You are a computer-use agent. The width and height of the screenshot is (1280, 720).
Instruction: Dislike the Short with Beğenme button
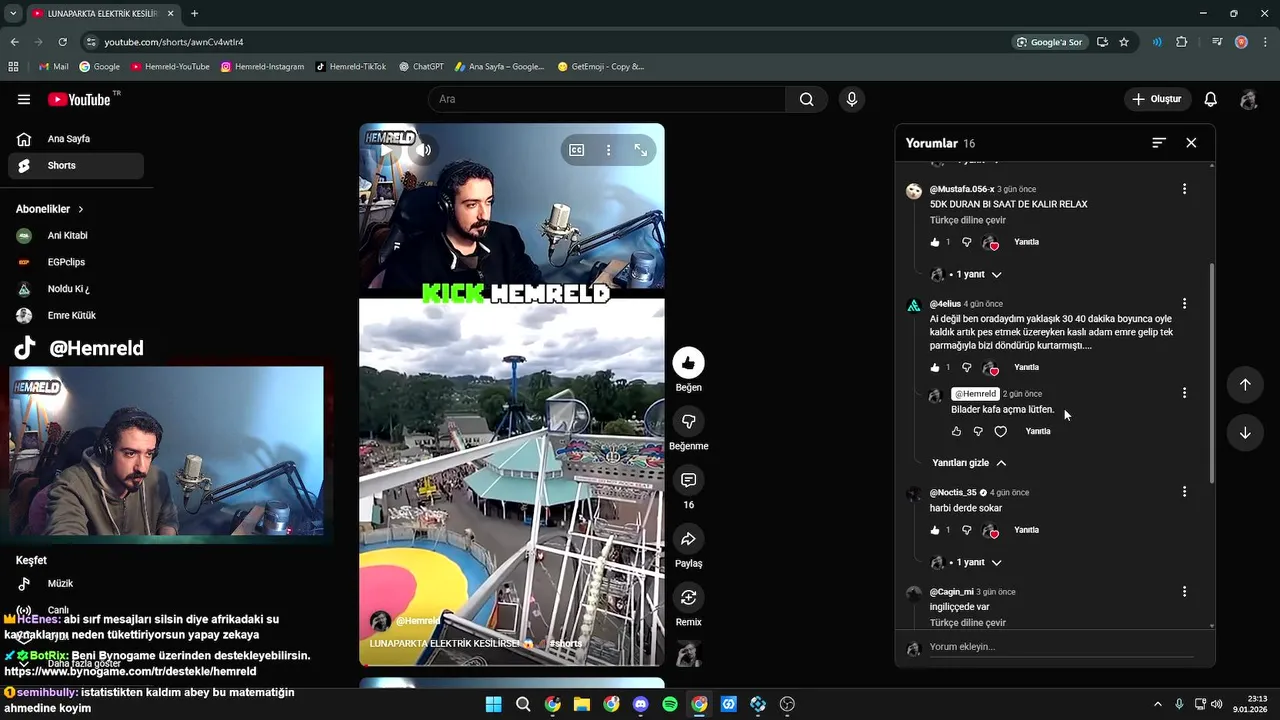688,421
